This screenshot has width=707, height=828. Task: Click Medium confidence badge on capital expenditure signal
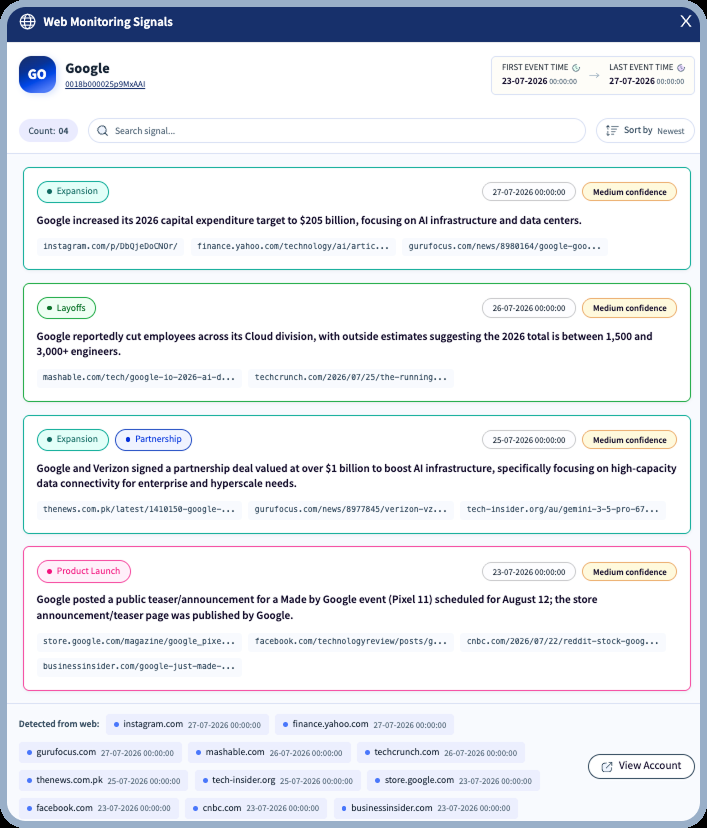629,192
